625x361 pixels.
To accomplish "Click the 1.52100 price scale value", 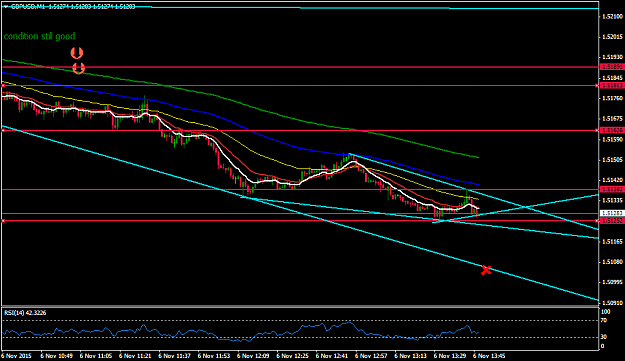I will pos(613,16).
